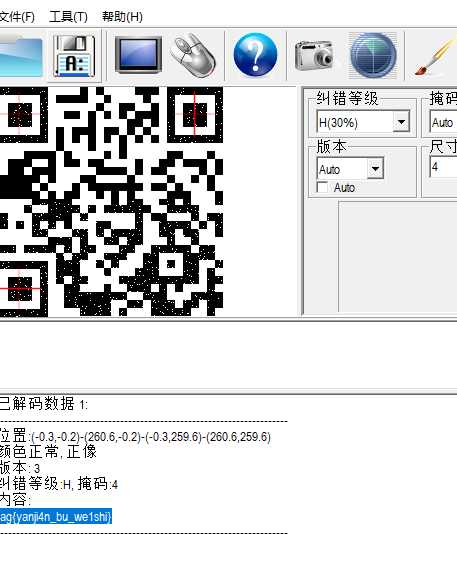Select the screen capture monitor icon
Viewport: 457px width, 570px height.
(139, 55)
